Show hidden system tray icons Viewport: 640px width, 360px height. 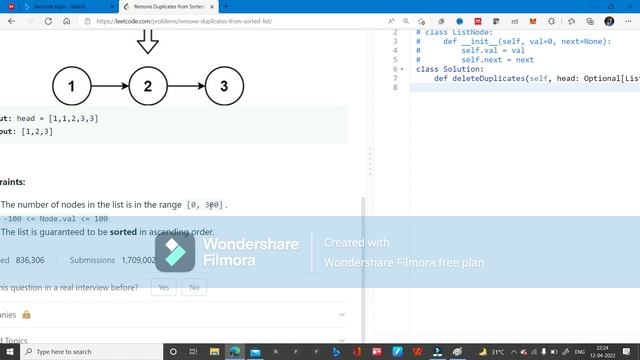514,351
